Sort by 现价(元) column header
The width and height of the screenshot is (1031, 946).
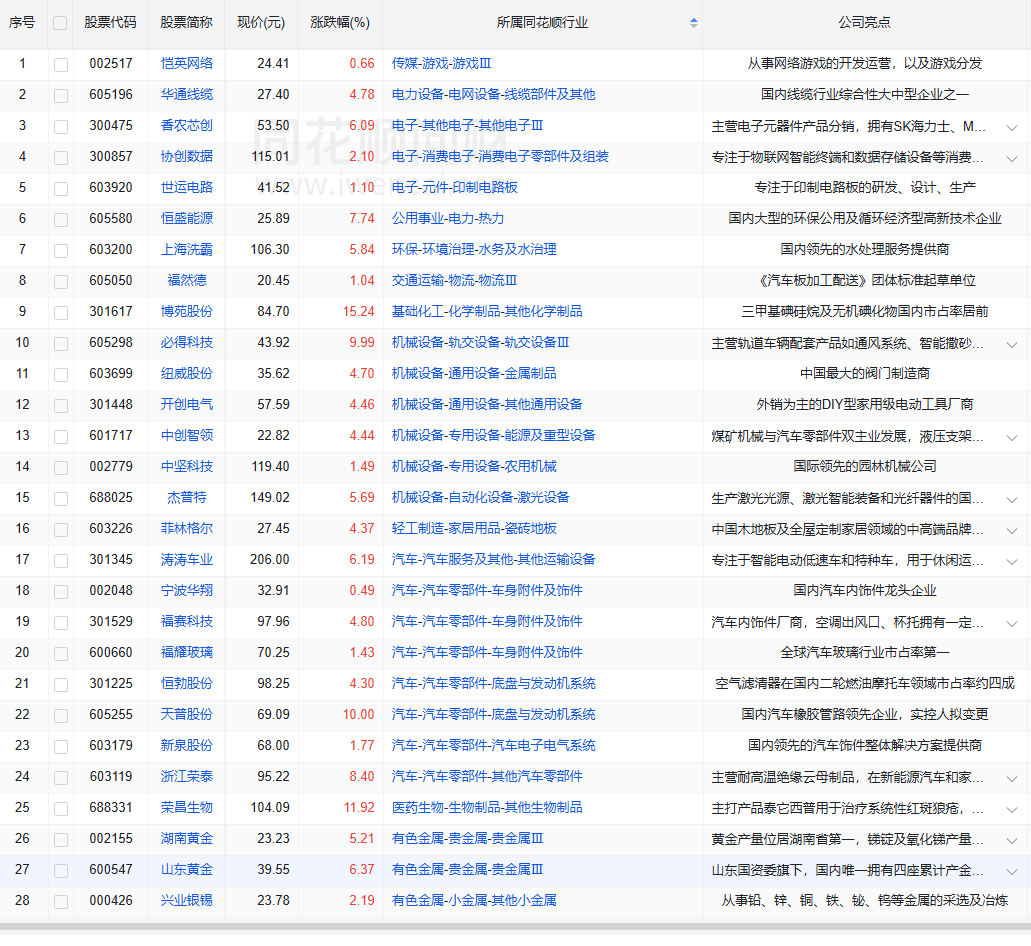coord(261,22)
